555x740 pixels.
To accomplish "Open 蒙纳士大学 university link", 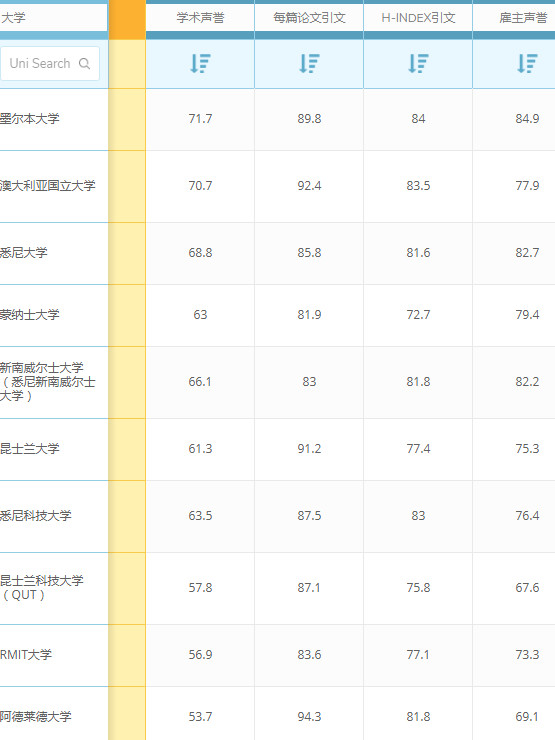I will tap(29, 314).
